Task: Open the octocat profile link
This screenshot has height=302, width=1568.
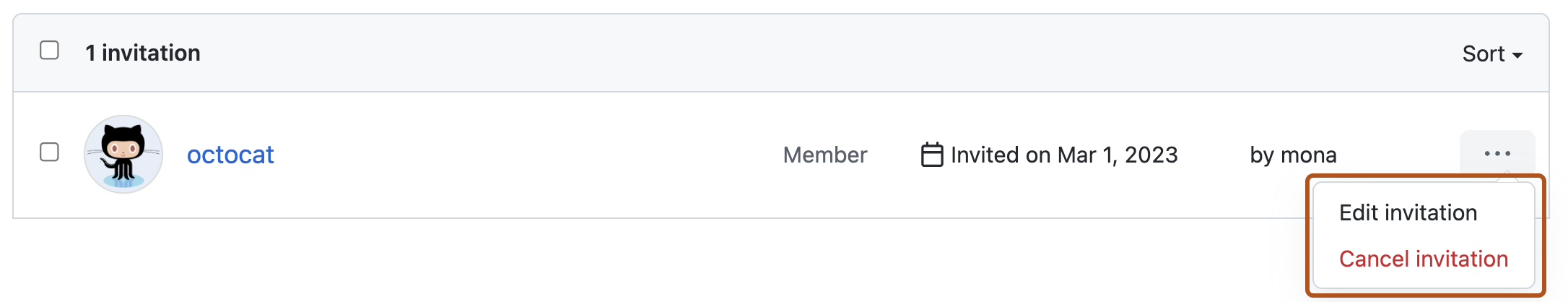Action: click(x=230, y=155)
